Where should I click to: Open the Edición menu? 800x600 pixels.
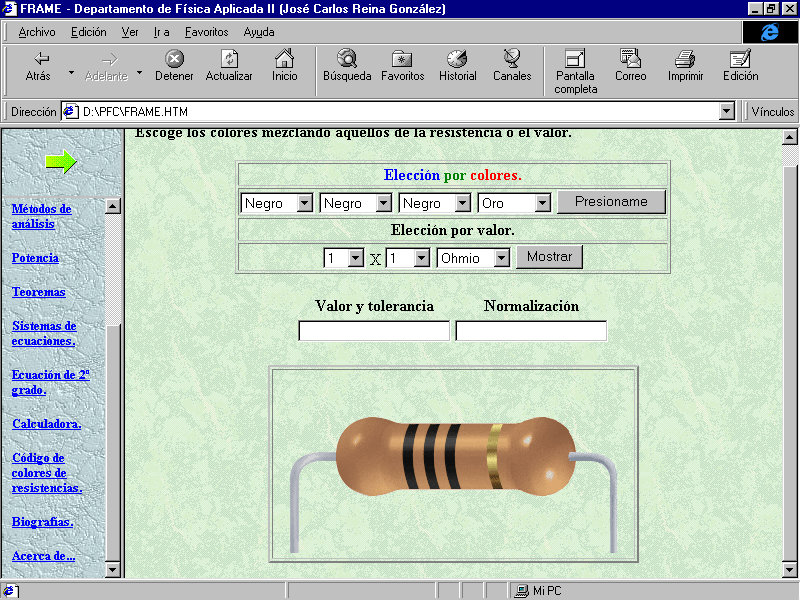[x=89, y=32]
